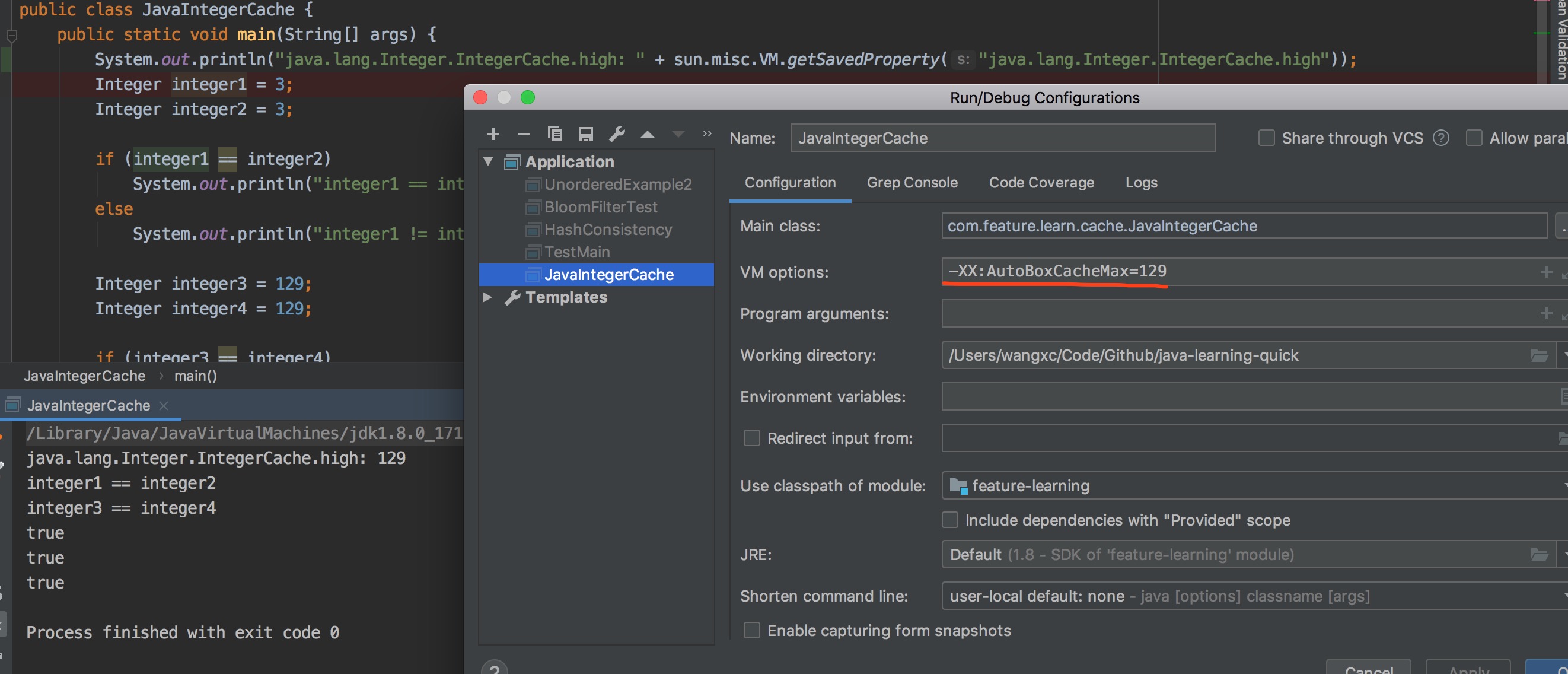Click the wrench edit templates icon
Viewport: 1568px width, 674px height.
617,134
